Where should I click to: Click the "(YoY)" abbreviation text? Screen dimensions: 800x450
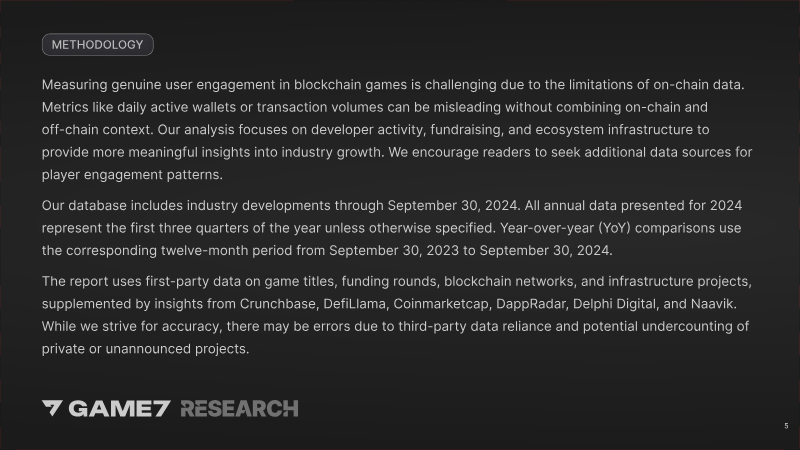(622, 227)
